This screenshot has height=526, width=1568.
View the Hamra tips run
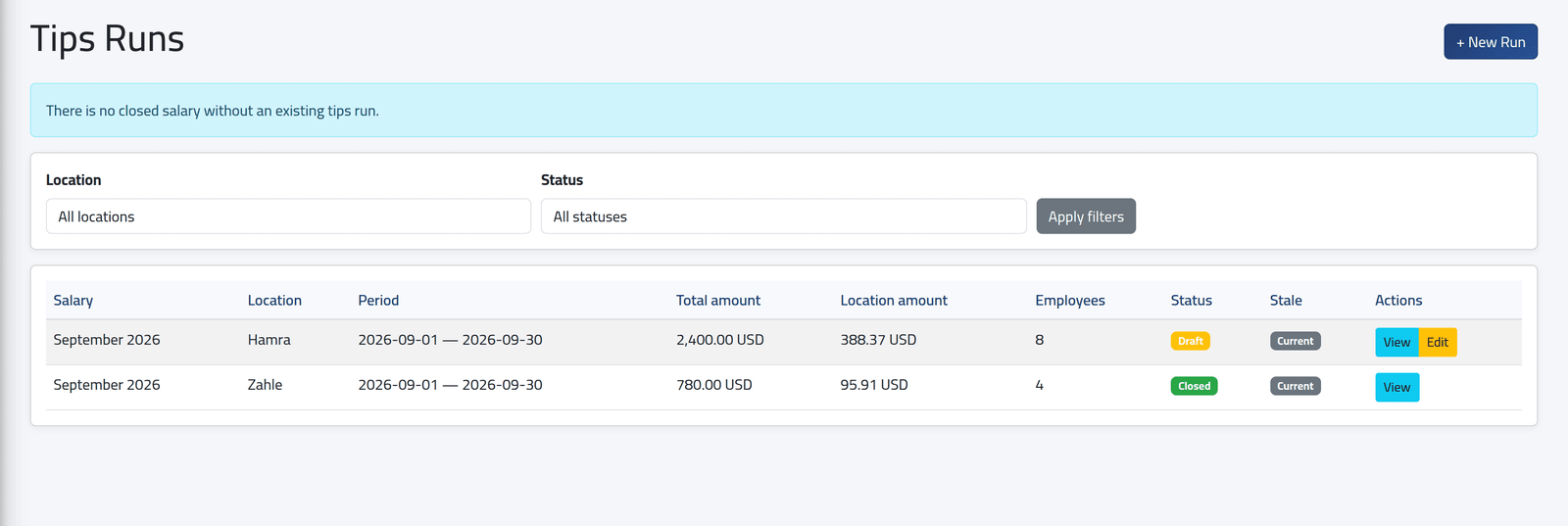(1396, 342)
